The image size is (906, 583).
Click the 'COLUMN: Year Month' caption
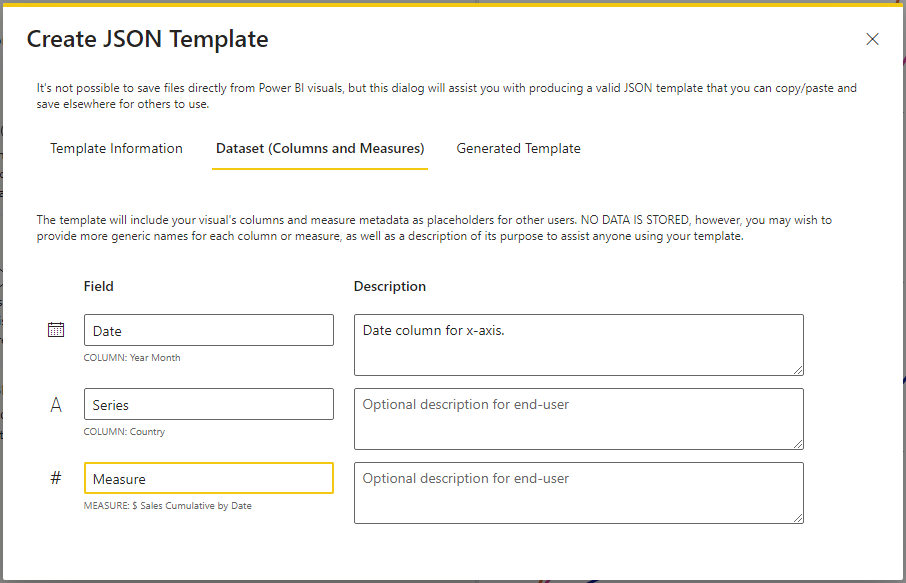(x=132, y=358)
